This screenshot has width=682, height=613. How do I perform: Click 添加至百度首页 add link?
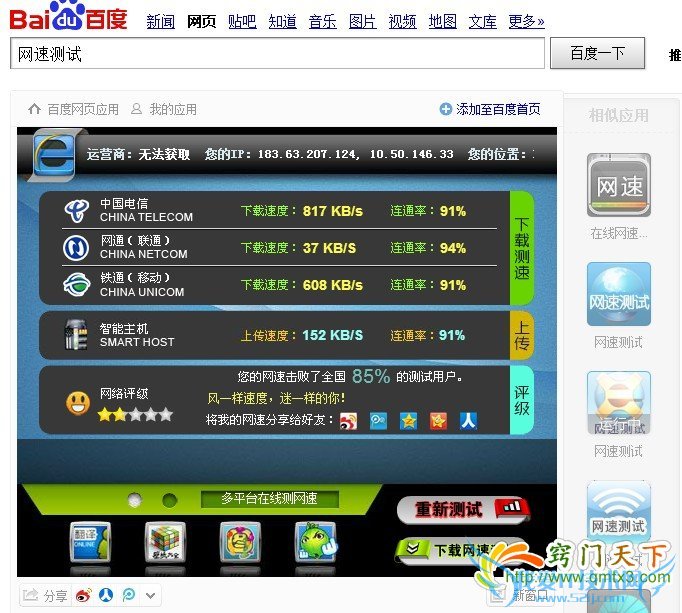pyautogui.click(x=498, y=109)
